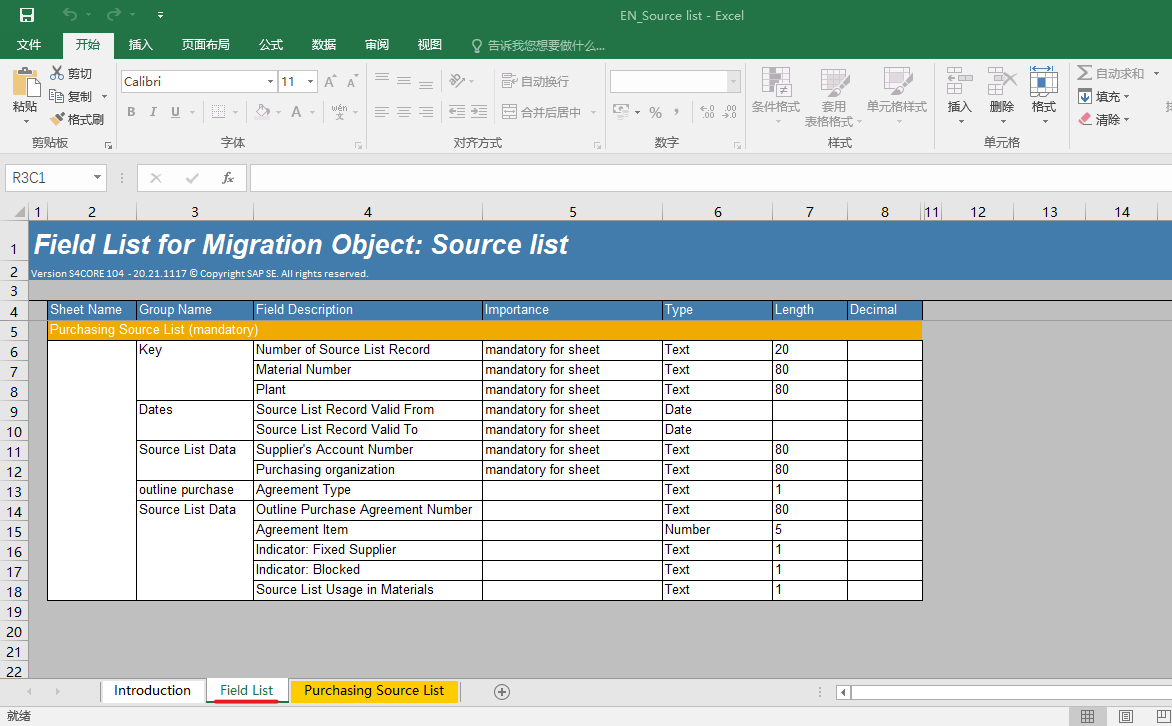Switch to the Insert (插入) ribbon tab
The height and width of the screenshot is (726, 1172).
coord(141,45)
